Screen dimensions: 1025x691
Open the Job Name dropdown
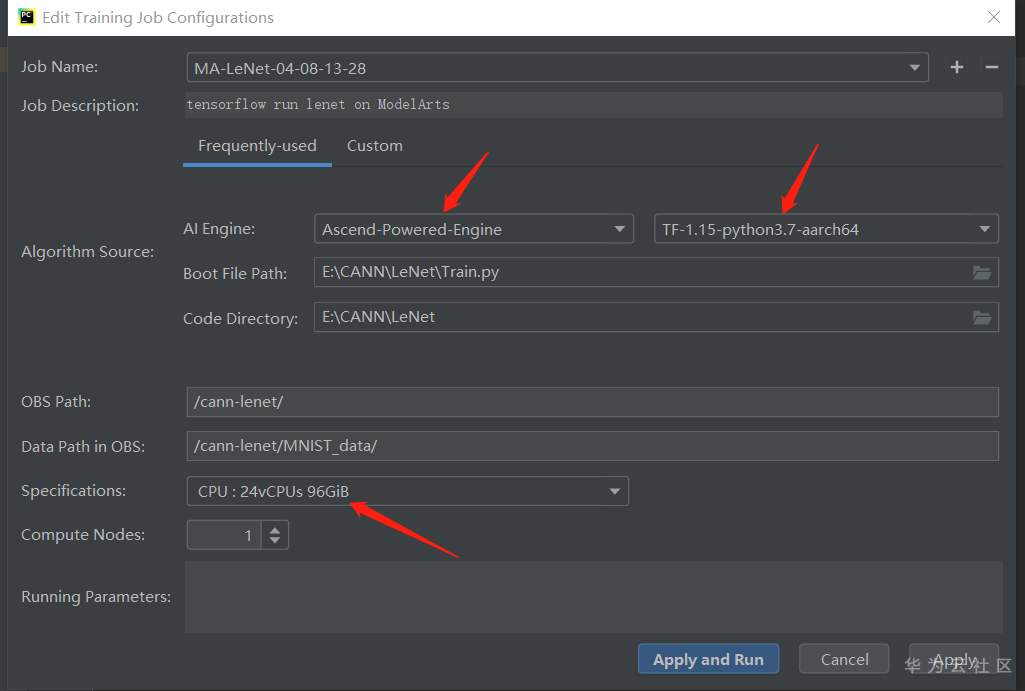[914, 68]
